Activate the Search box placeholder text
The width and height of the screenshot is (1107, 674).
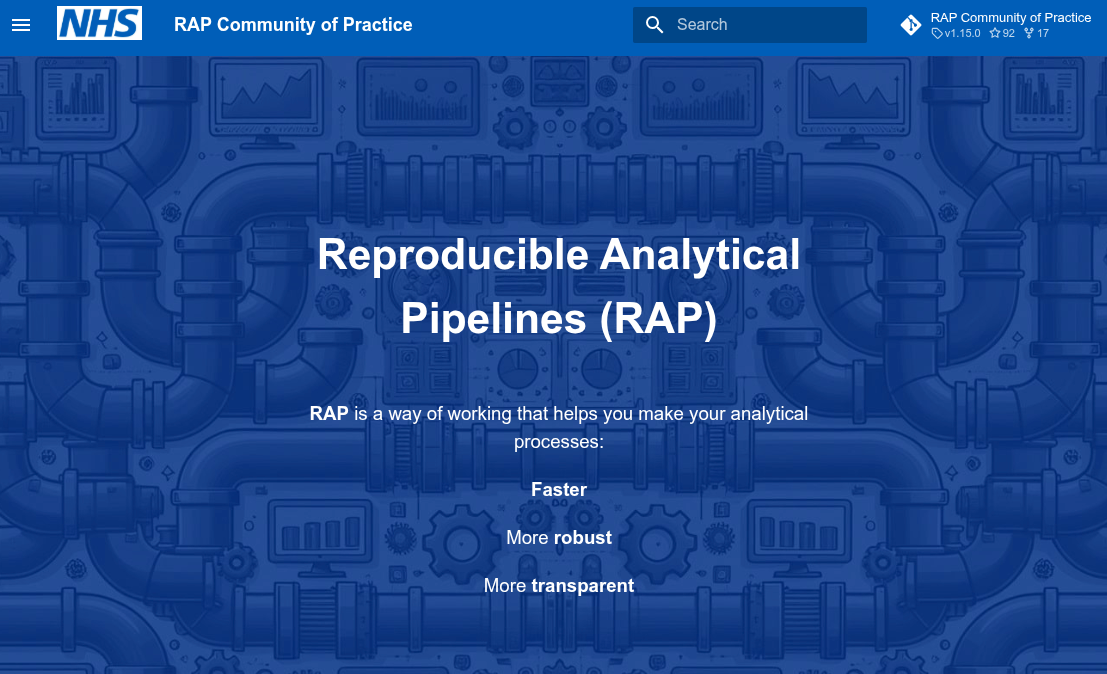[x=701, y=24]
